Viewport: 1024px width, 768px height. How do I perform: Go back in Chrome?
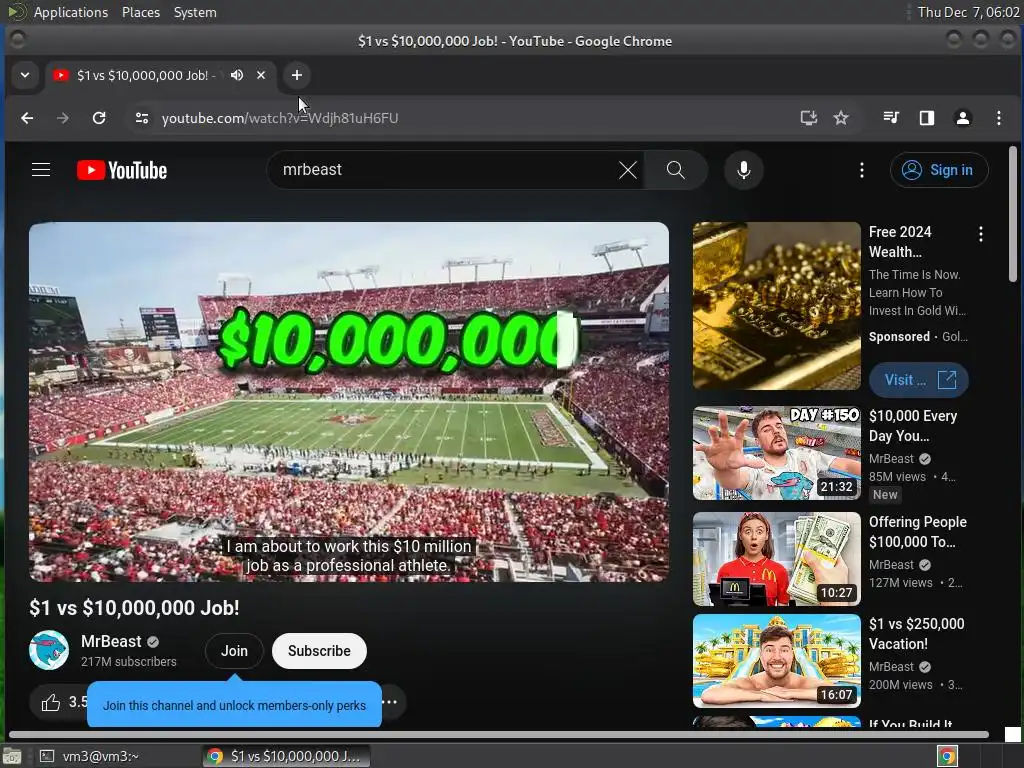pyautogui.click(x=27, y=118)
